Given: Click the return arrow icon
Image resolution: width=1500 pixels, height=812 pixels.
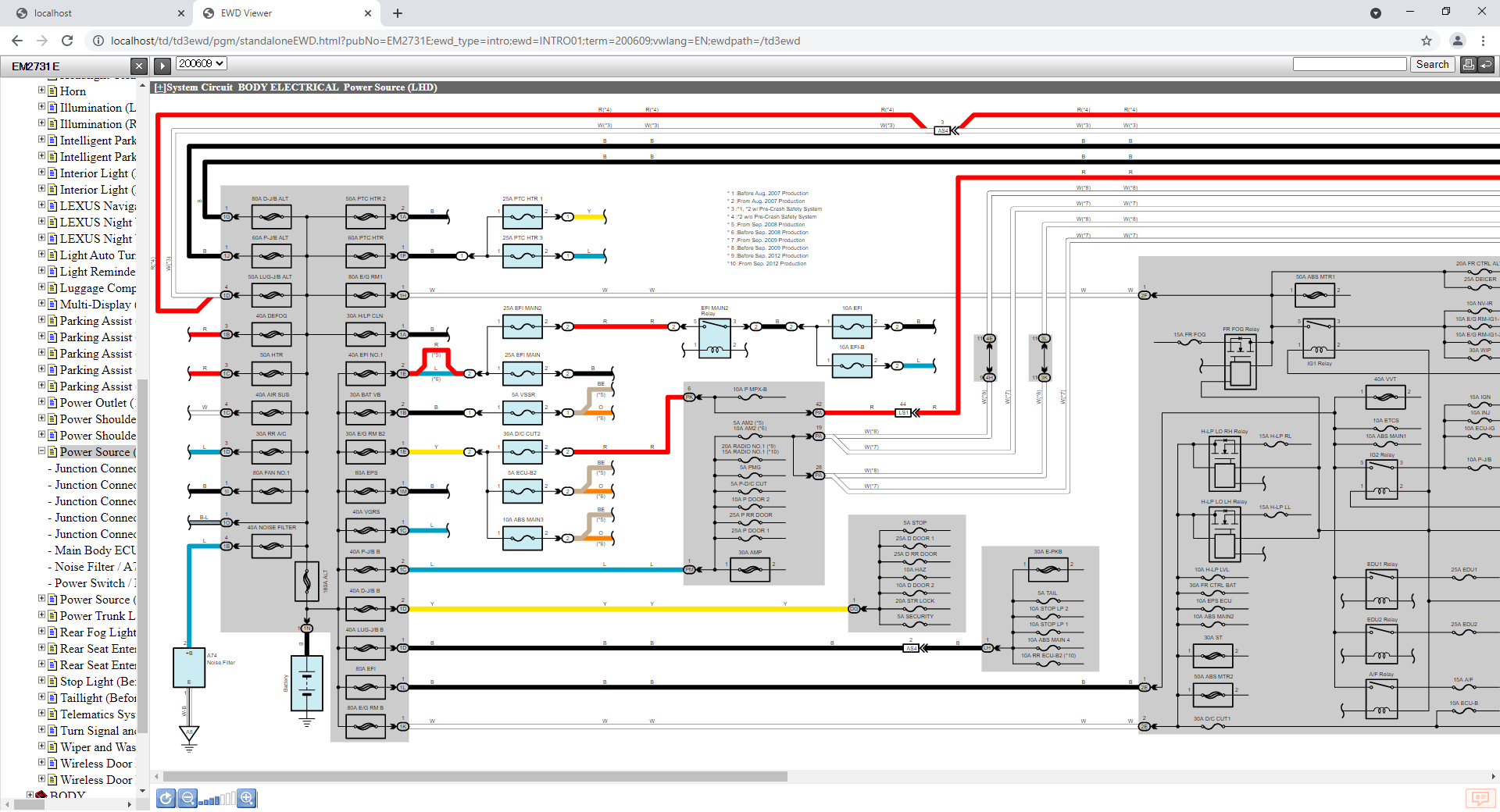Looking at the screenshot, I should (x=1486, y=65).
